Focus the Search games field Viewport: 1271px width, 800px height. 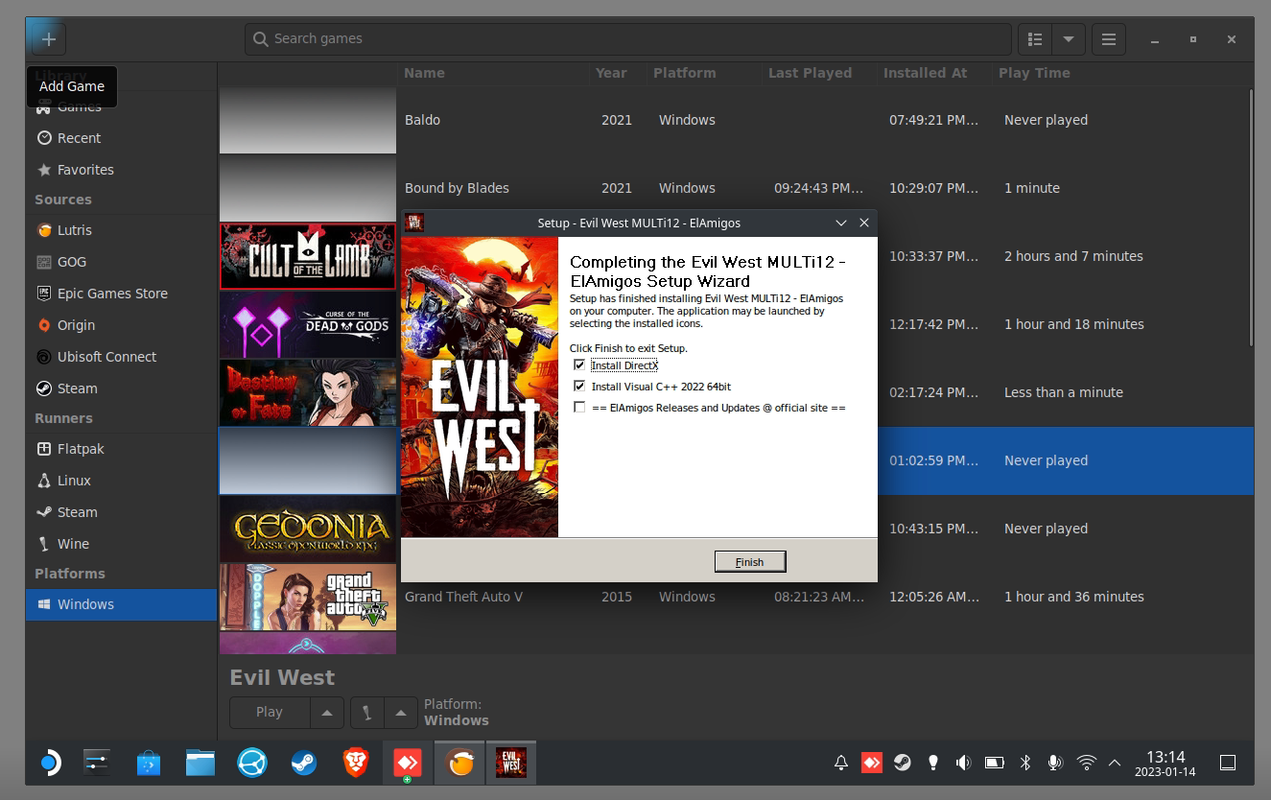[x=628, y=39]
